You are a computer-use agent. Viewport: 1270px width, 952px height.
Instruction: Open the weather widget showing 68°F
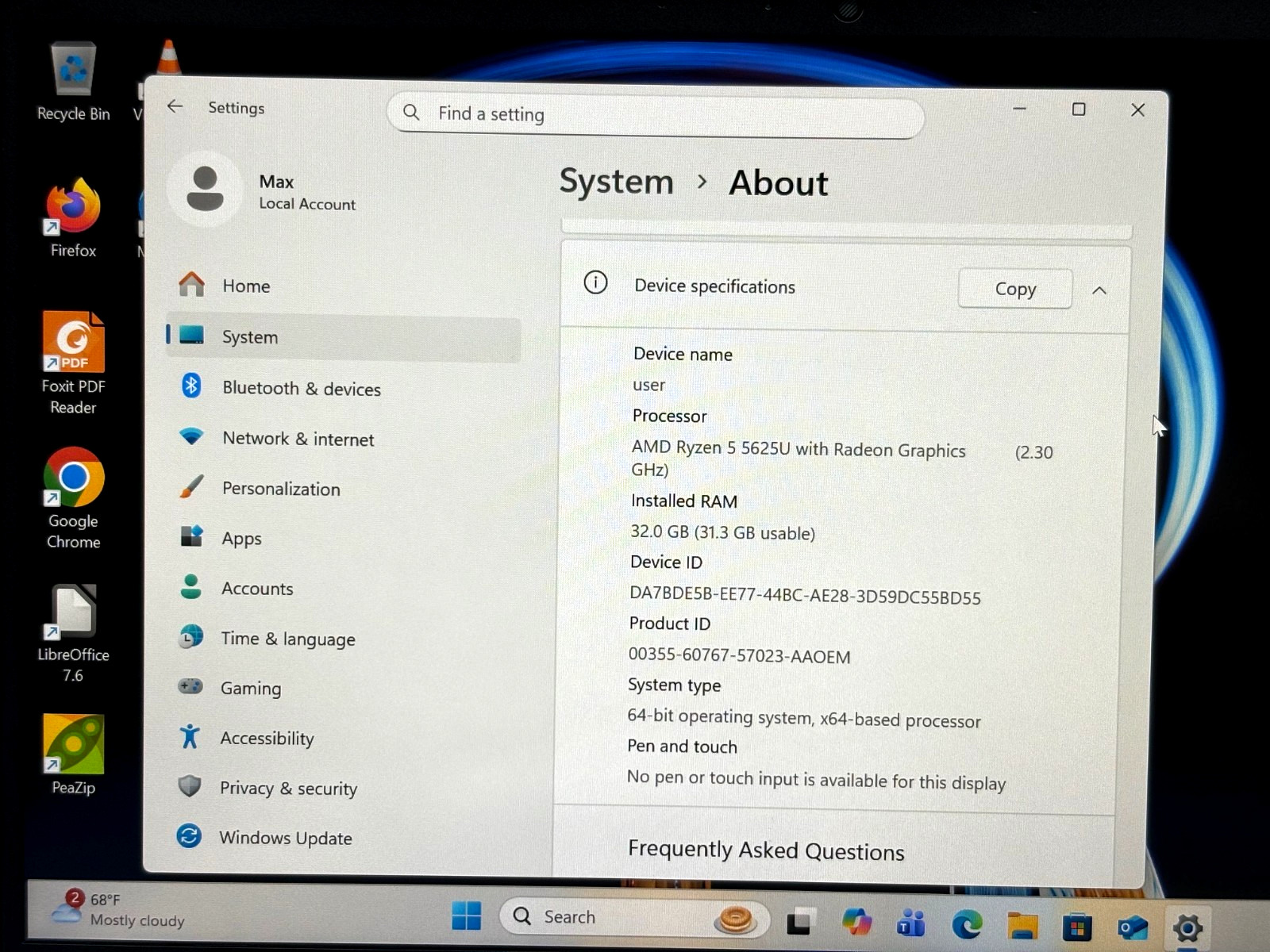click(121, 910)
